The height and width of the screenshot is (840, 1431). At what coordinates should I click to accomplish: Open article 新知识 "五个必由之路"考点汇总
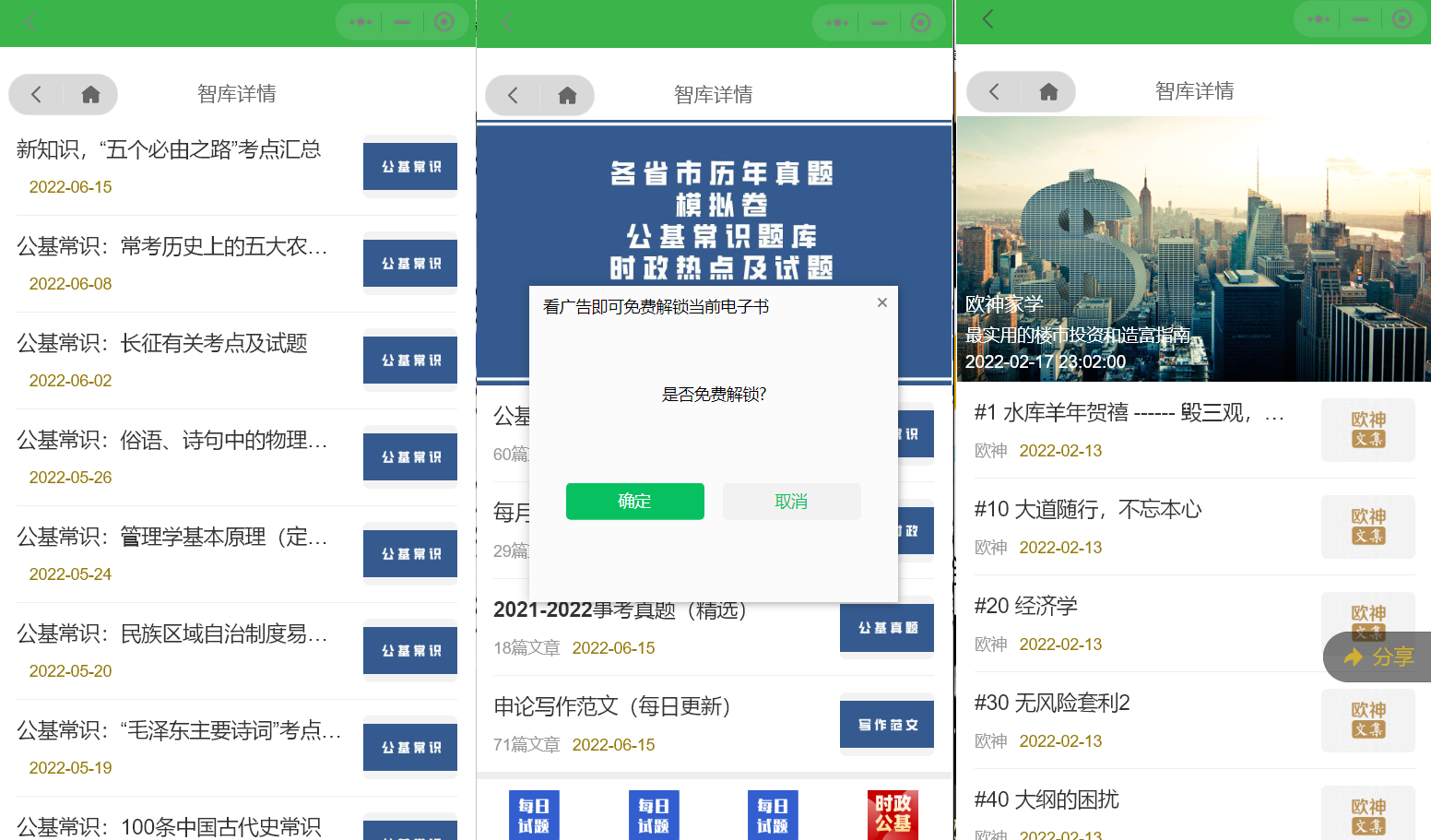click(169, 149)
